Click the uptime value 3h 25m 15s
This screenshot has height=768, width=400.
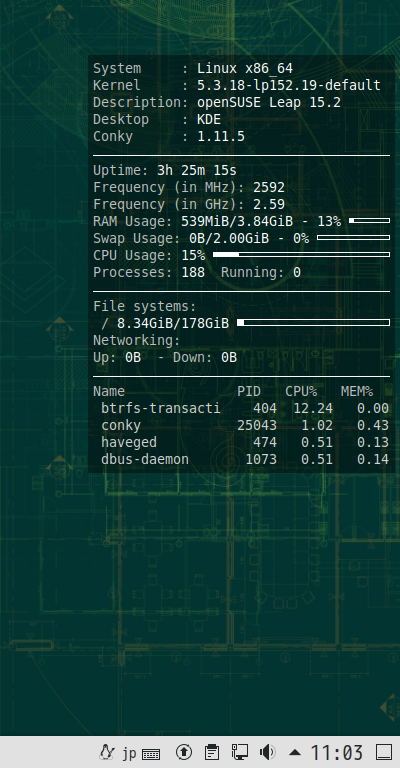(197, 170)
